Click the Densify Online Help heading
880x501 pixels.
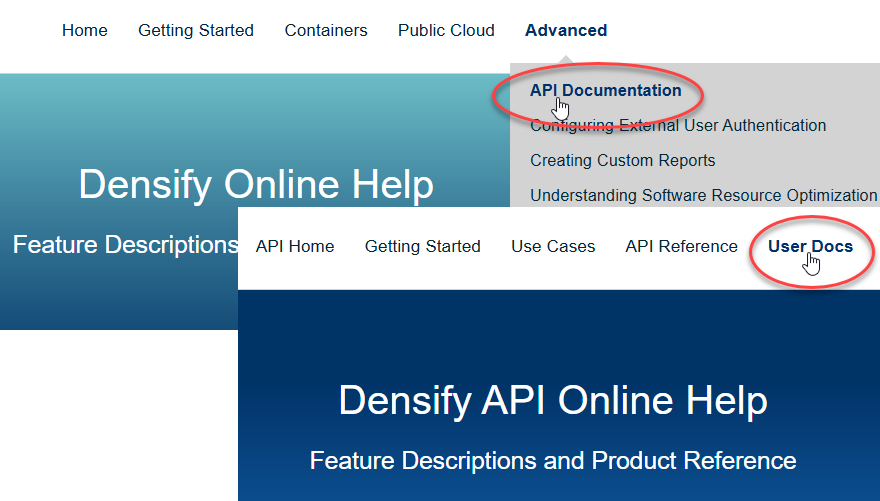click(x=256, y=184)
